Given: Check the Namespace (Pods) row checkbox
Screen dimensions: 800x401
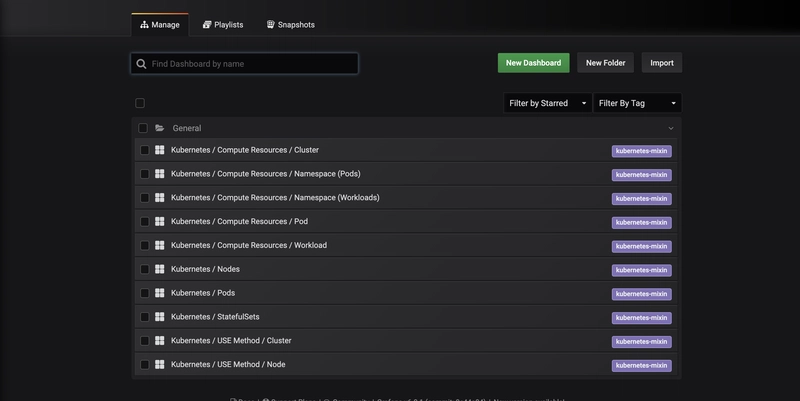Looking at the screenshot, I should 144,174.
